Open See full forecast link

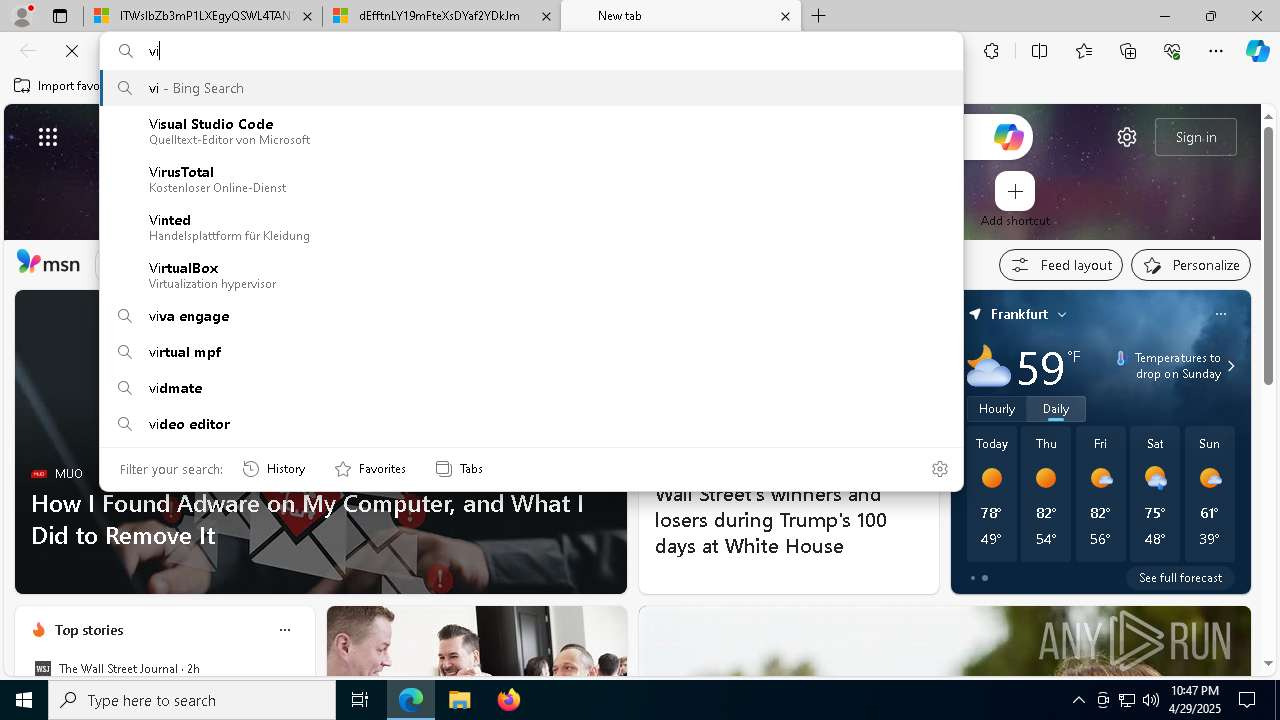tap(1180, 578)
